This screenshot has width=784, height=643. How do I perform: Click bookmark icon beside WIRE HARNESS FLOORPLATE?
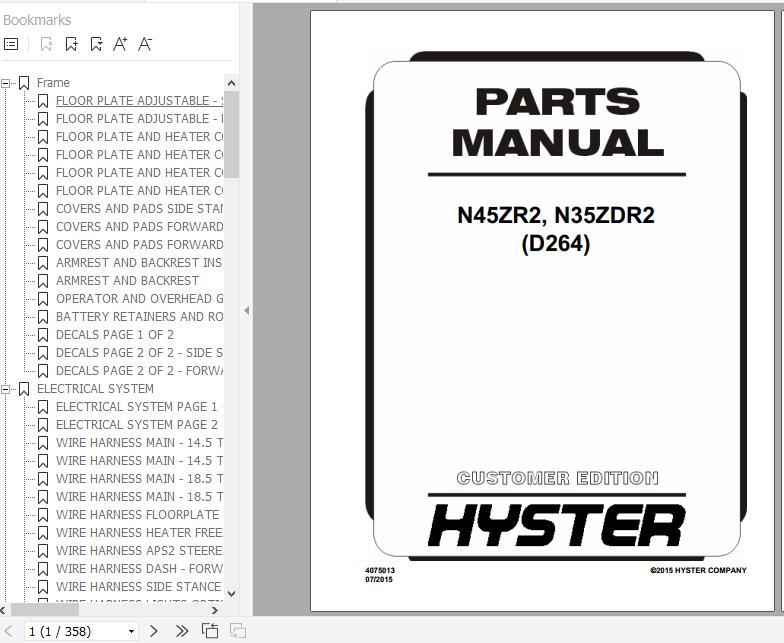(43, 515)
